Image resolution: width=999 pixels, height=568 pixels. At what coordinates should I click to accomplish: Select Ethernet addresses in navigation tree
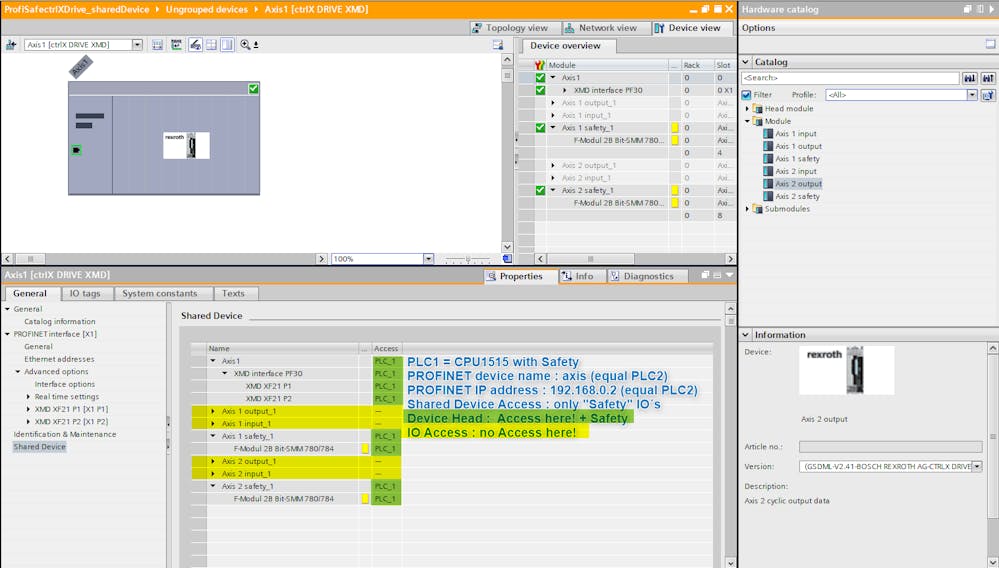click(x=59, y=359)
